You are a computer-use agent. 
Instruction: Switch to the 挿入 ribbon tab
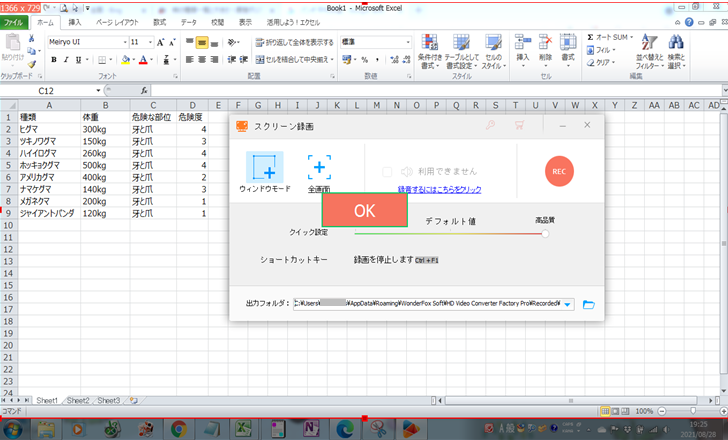tap(75, 22)
